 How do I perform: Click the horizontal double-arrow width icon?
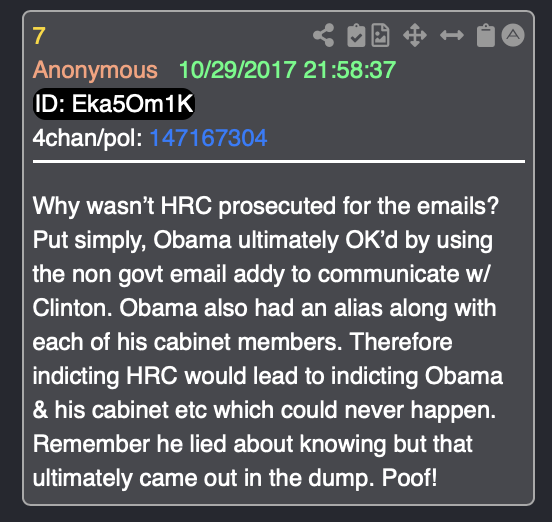[452, 35]
